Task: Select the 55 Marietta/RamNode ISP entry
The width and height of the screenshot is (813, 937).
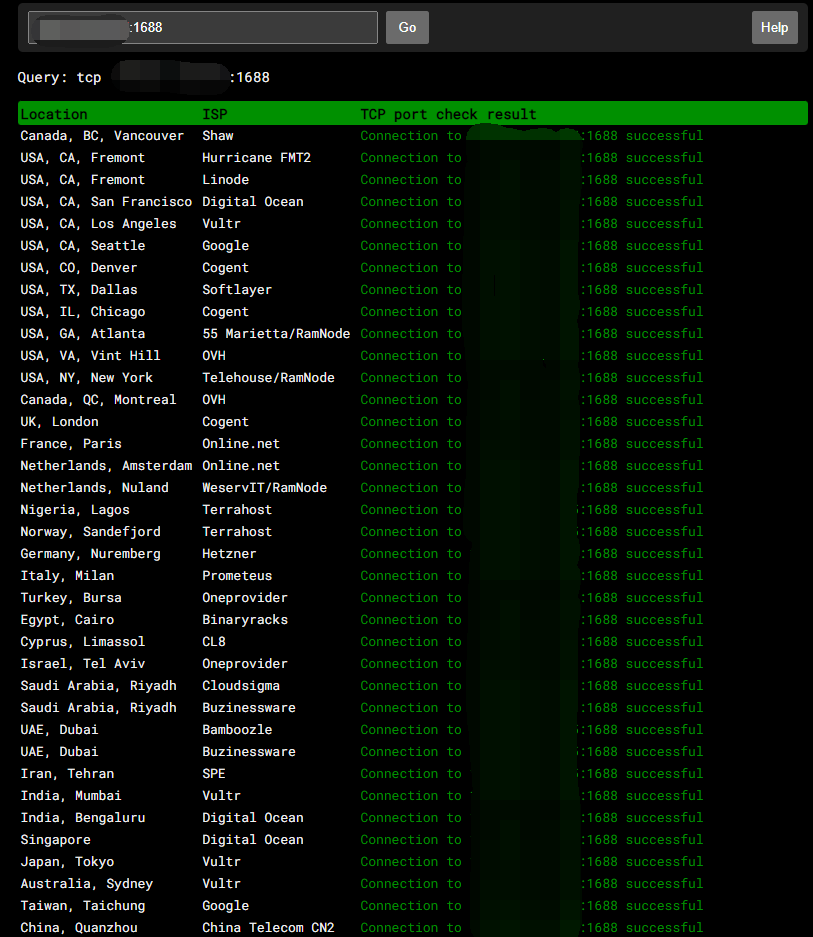Action: tap(276, 334)
